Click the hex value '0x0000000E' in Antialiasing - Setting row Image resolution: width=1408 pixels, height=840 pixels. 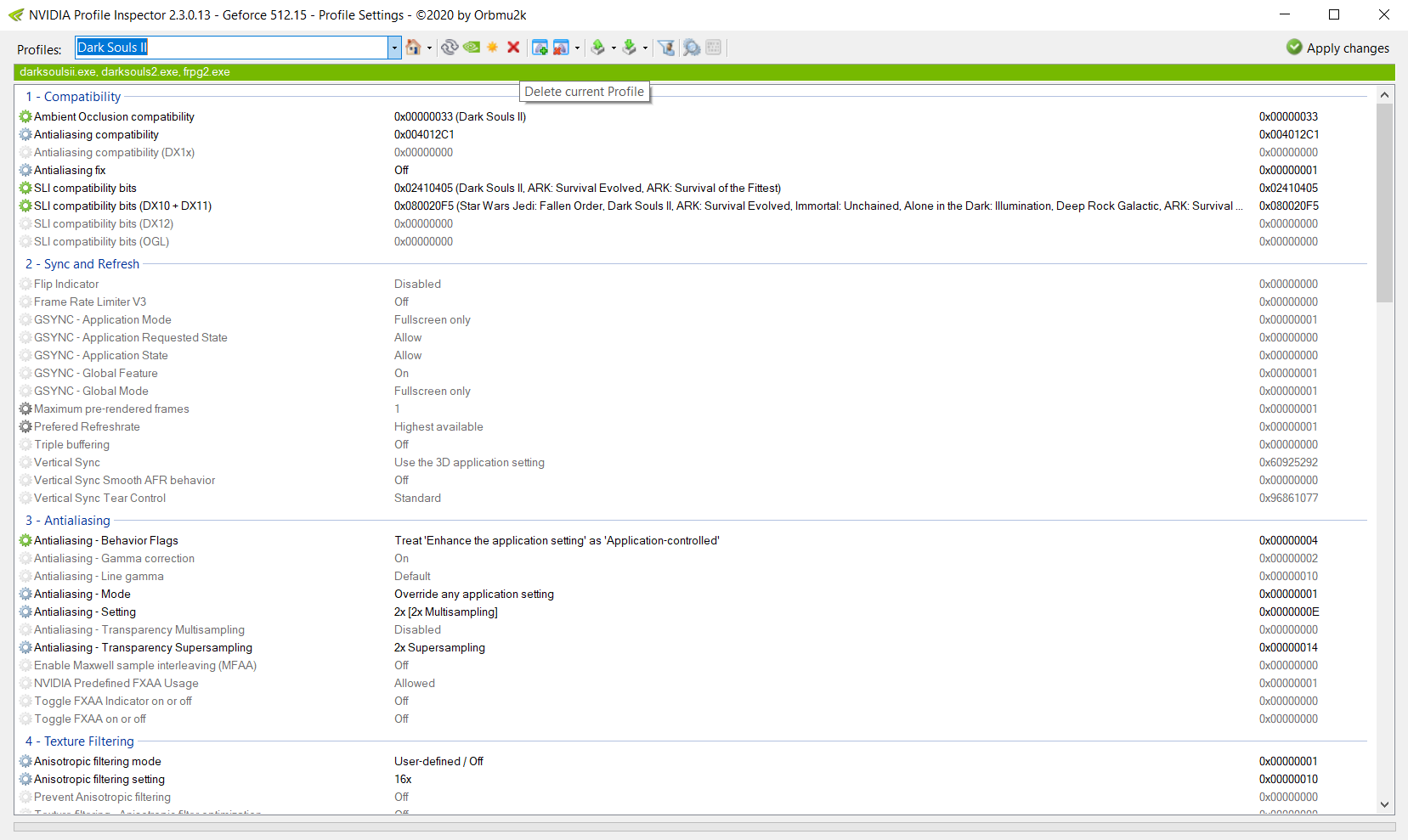pos(1289,612)
